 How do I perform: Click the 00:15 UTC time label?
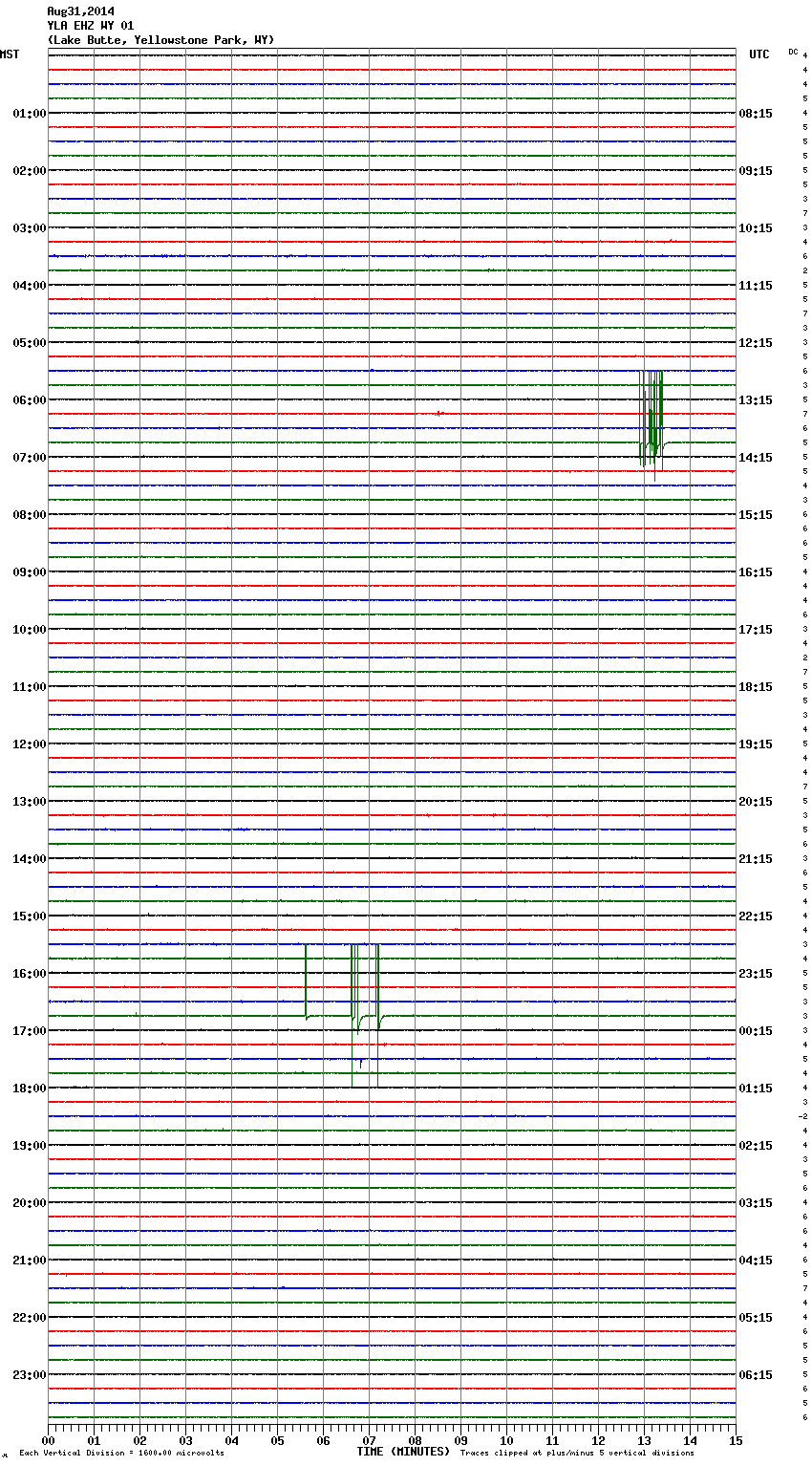pos(756,1031)
